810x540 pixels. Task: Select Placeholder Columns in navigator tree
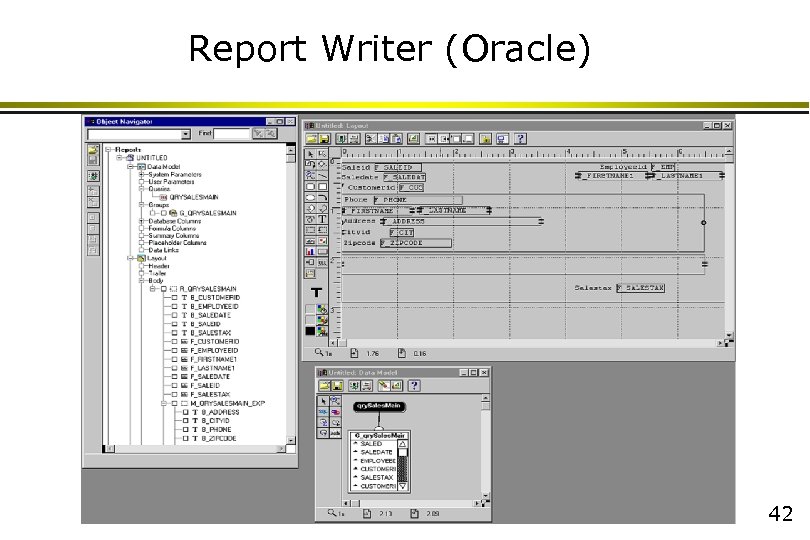[x=177, y=243]
